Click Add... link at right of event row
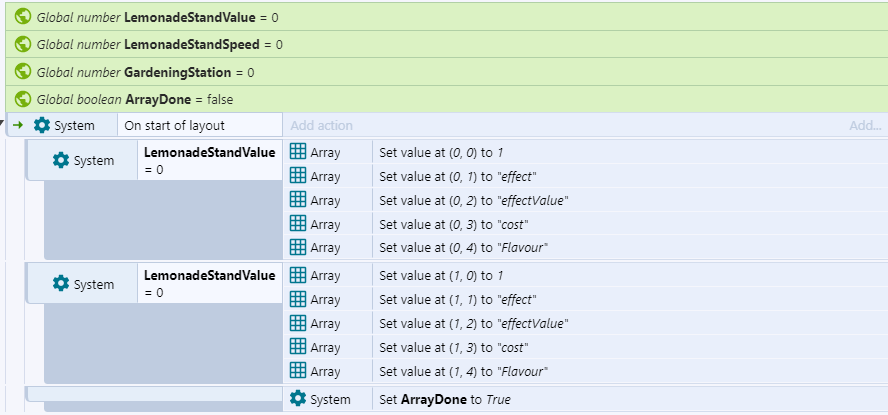The image size is (888, 415). [x=864, y=125]
